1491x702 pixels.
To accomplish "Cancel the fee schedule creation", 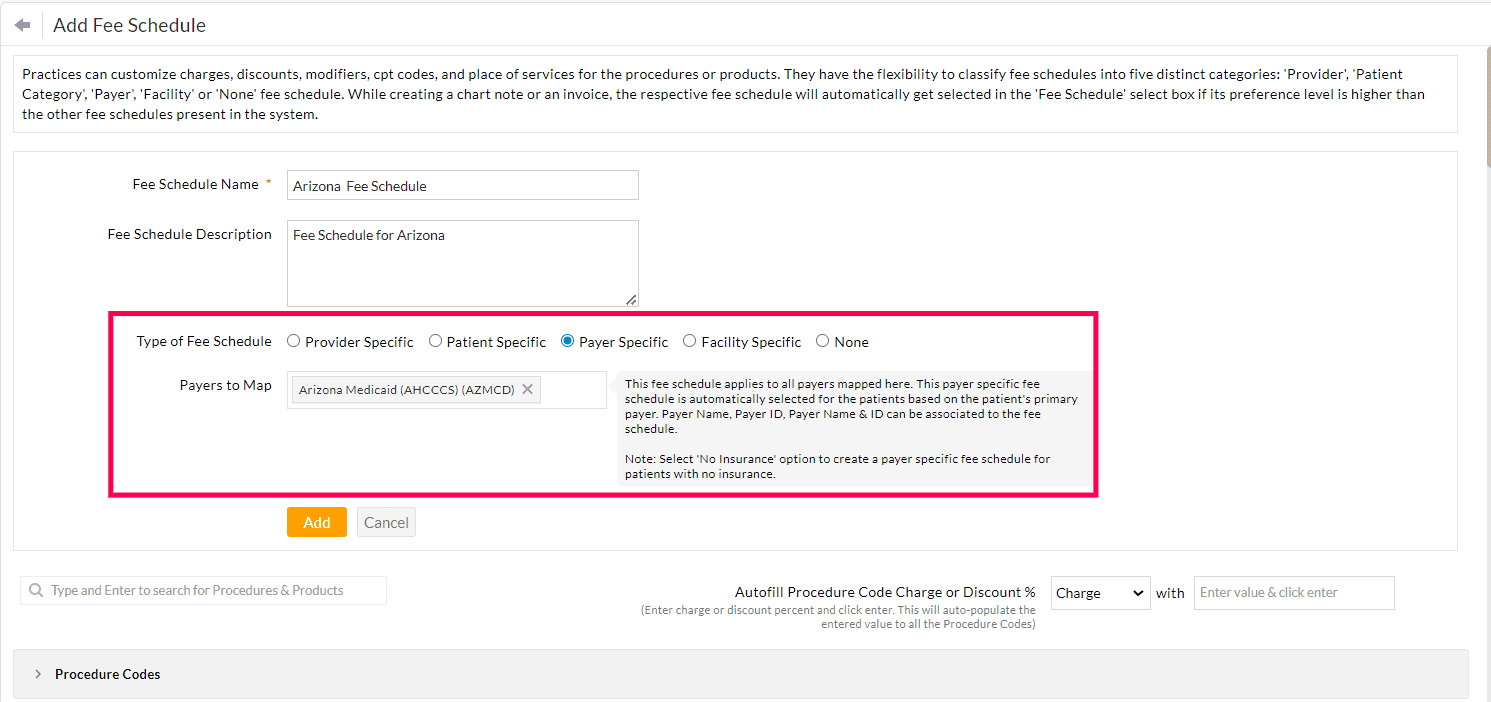I will 386,521.
